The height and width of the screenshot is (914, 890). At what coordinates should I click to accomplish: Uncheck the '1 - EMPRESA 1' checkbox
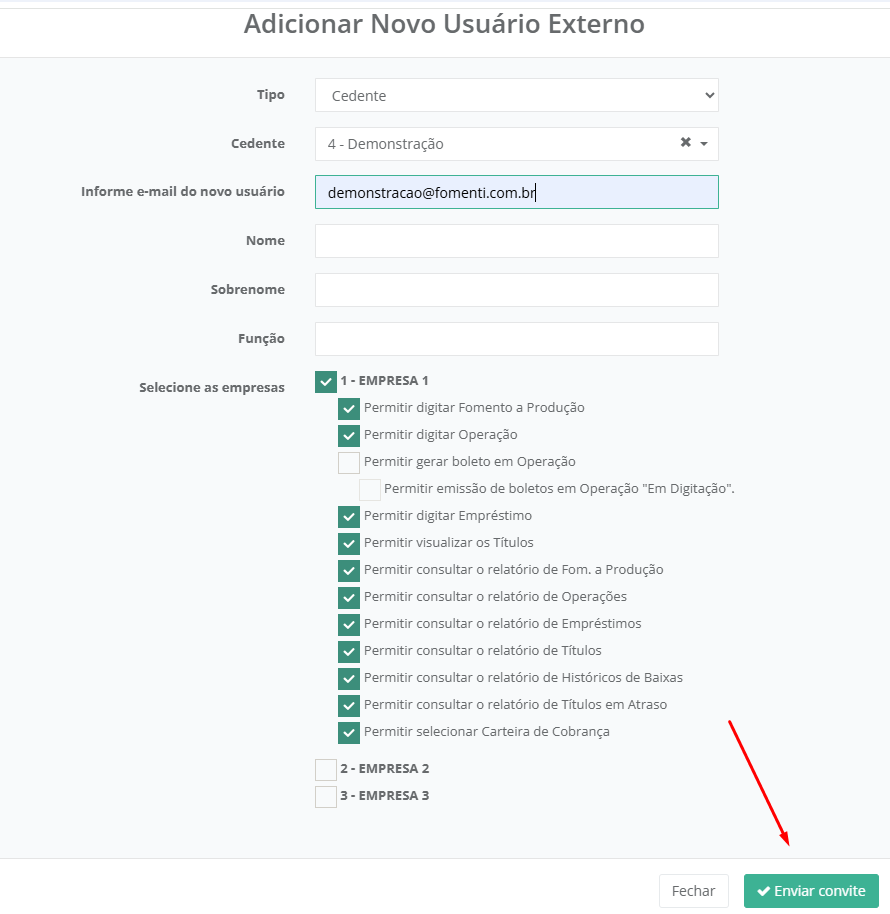click(x=326, y=381)
